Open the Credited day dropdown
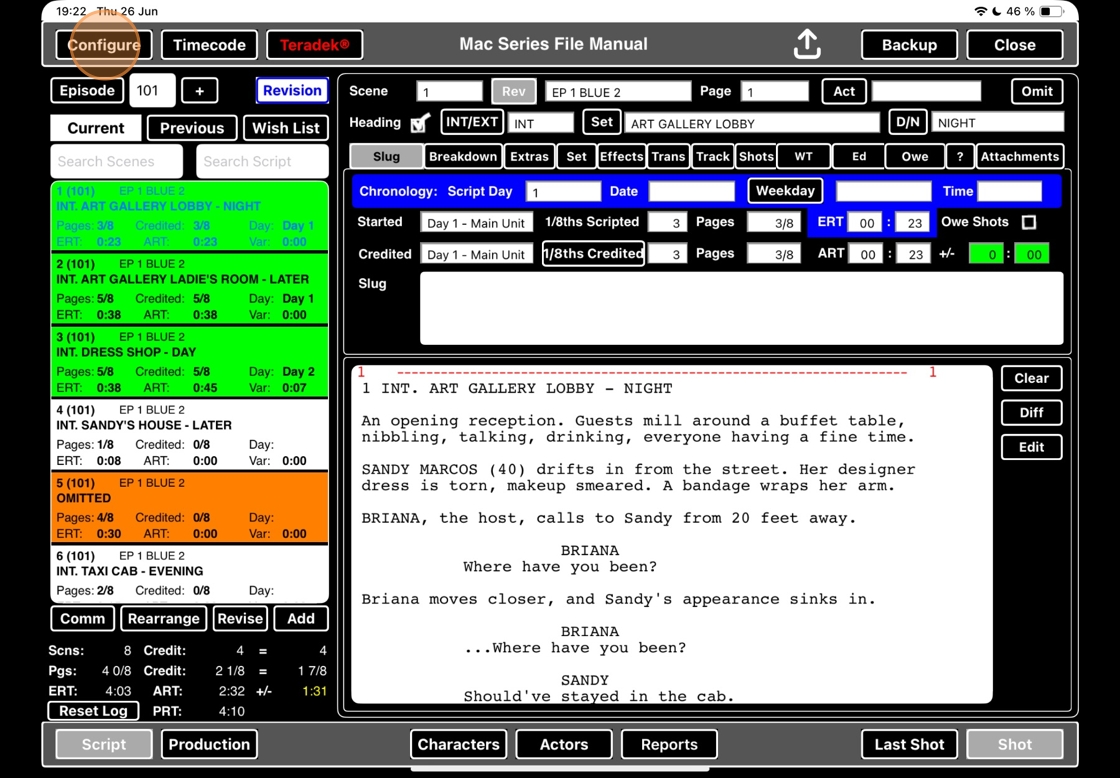This screenshot has height=778, width=1120. pos(476,254)
